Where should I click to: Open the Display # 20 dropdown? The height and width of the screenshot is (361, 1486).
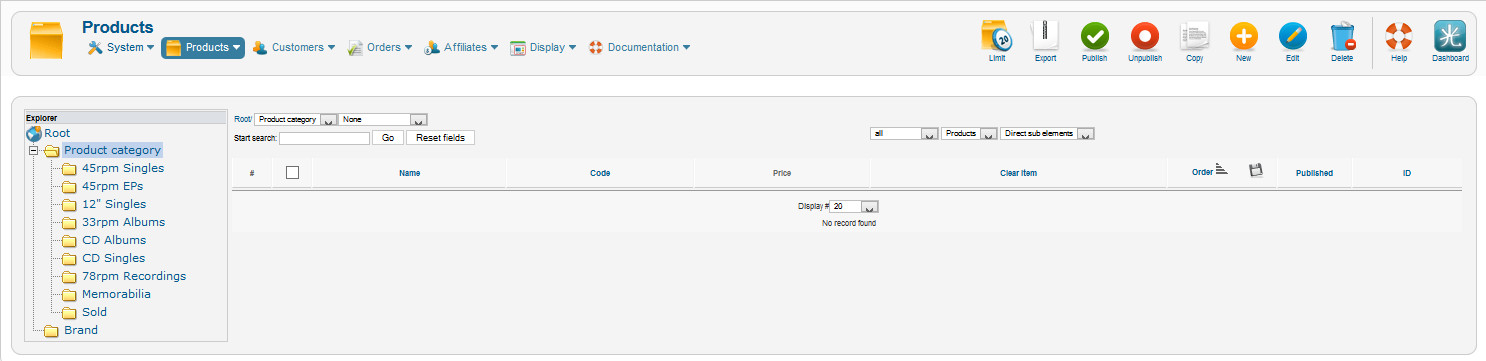click(x=855, y=206)
